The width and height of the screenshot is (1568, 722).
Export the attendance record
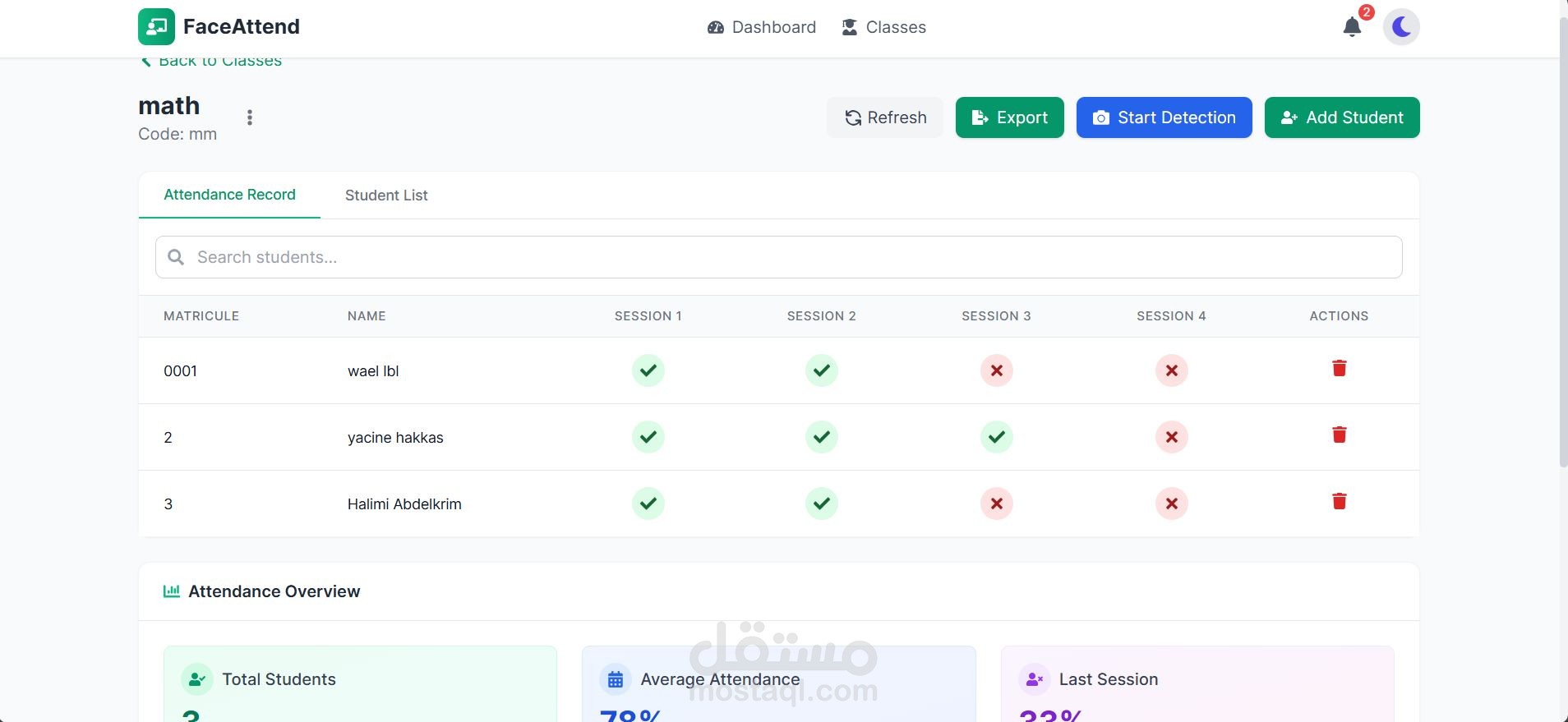coord(1009,117)
